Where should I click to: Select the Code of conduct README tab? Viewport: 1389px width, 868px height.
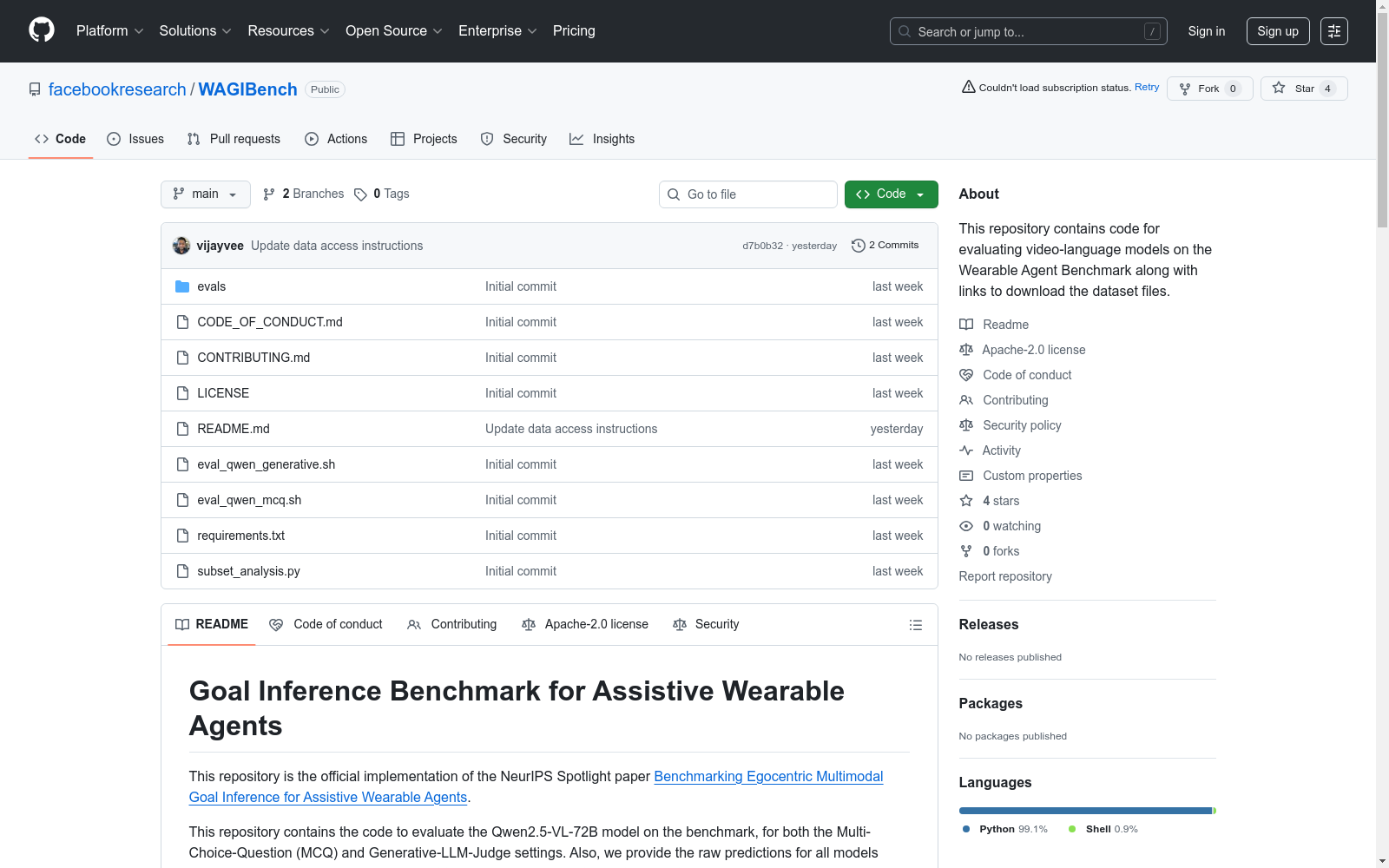(x=326, y=625)
